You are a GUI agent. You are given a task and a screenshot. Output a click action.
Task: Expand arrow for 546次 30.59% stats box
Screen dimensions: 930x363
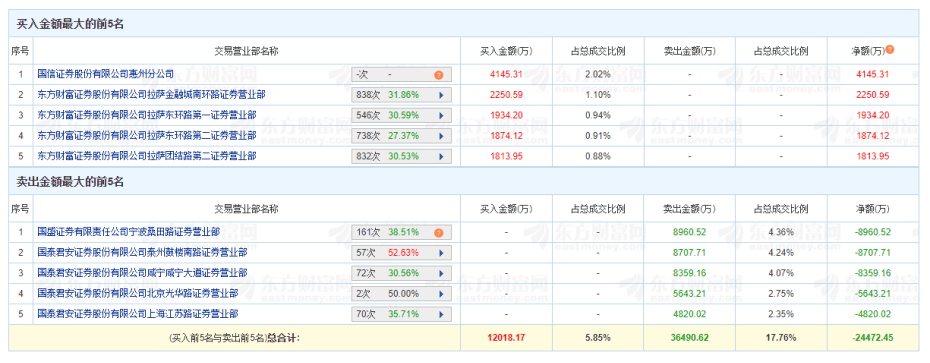(440, 116)
